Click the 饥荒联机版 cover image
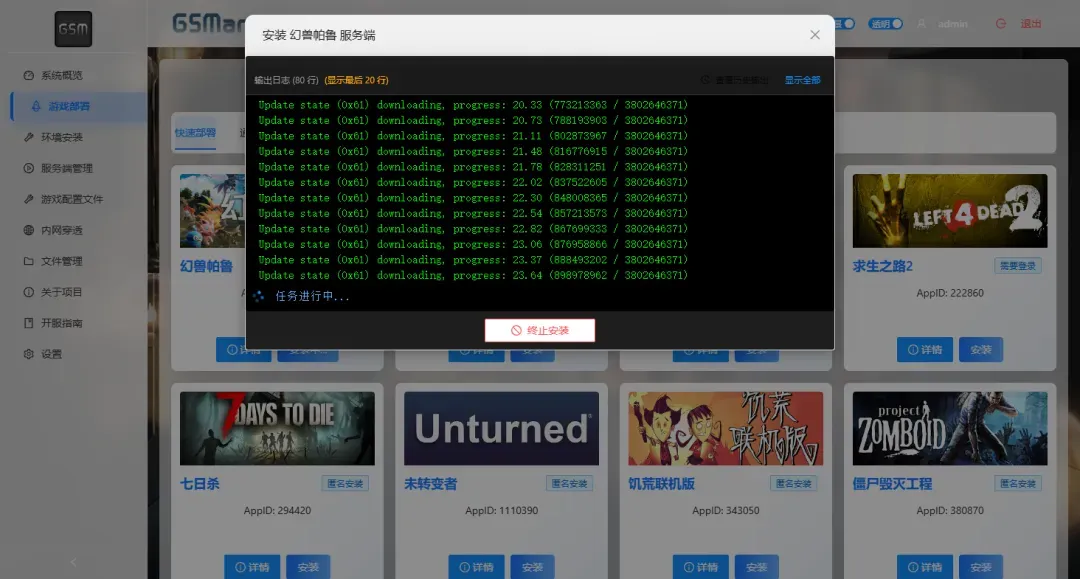Screen dimensions: 1080x579 click(725, 428)
